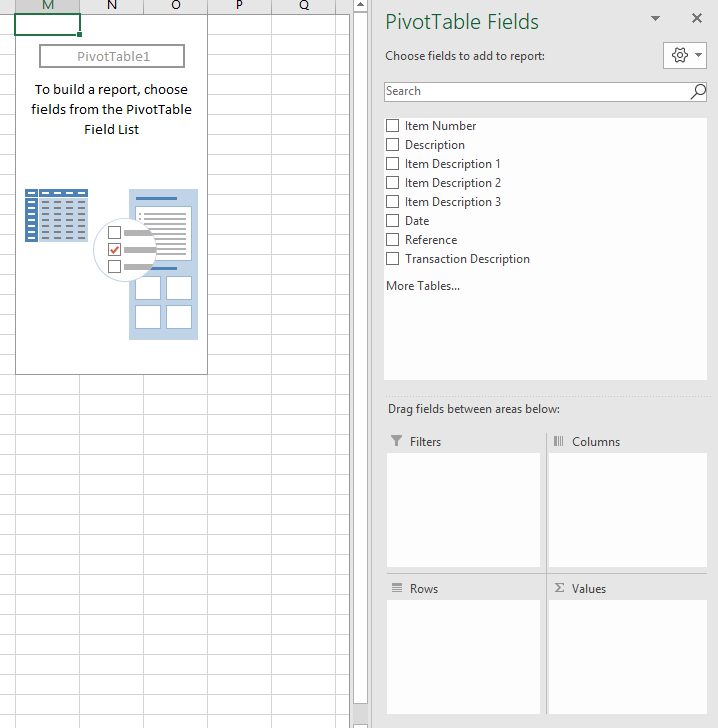Image resolution: width=718 pixels, height=728 pixels.
Task: Click the Transaction Description field label
Action: 467,259
